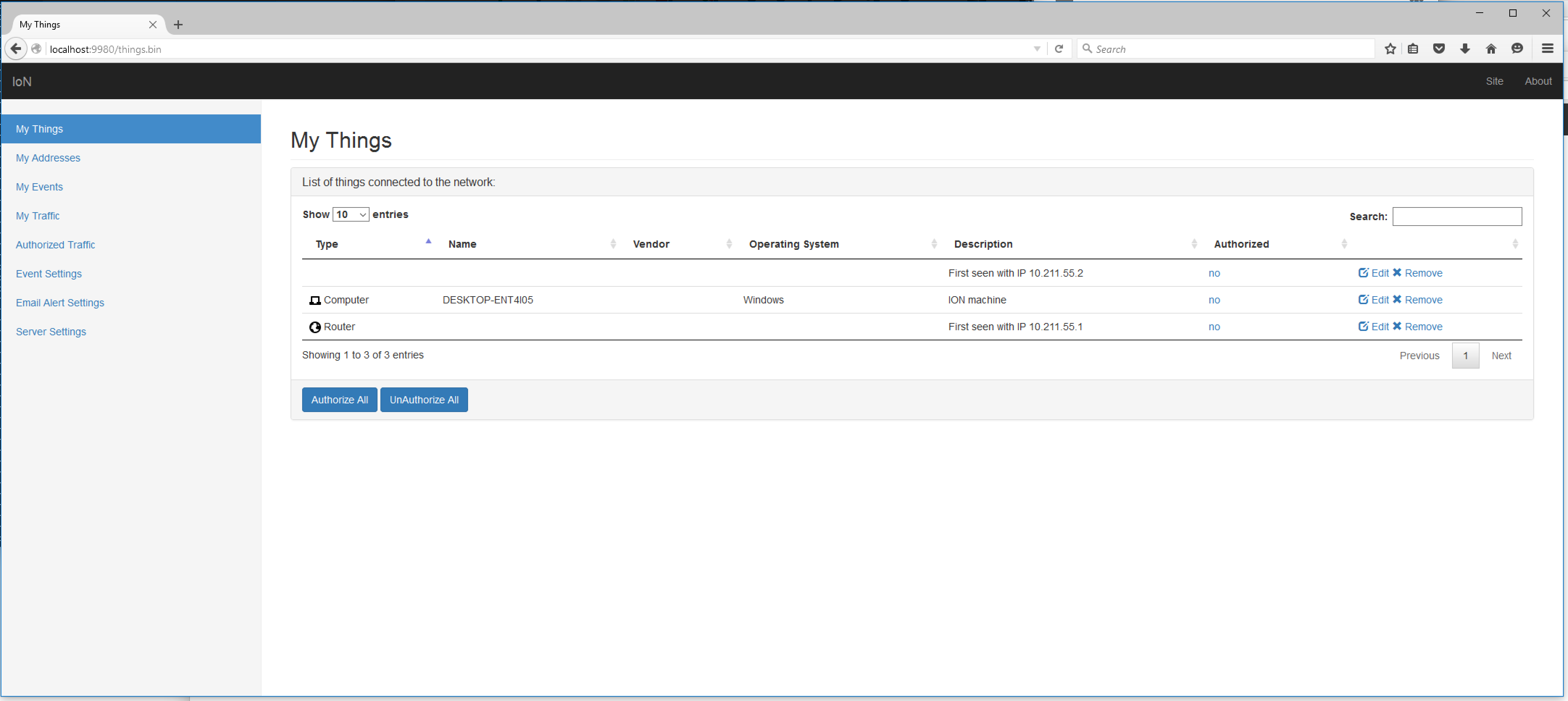The height and width of the screenshot is (701, 1568).
Task: Open the Show entries dropdown
Action: [x=351, y=215]
